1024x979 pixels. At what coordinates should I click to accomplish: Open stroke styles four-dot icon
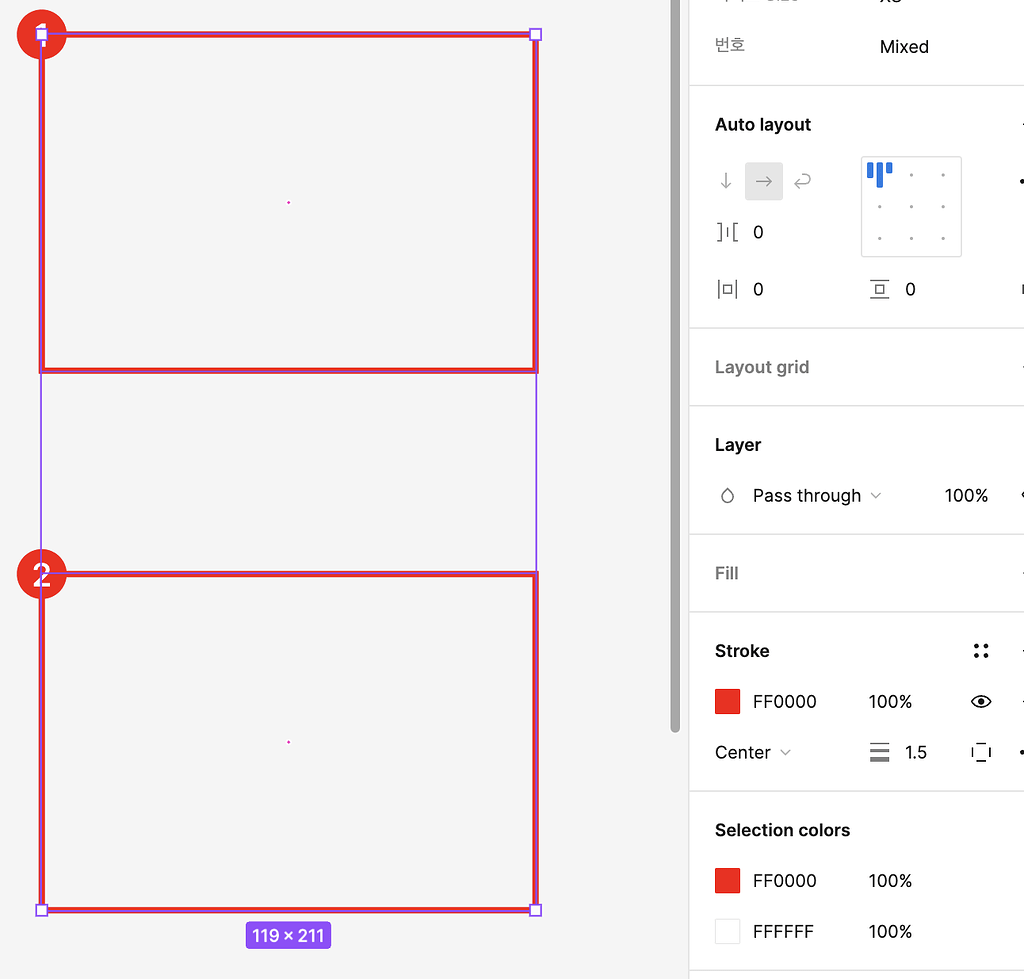(981, 651)
